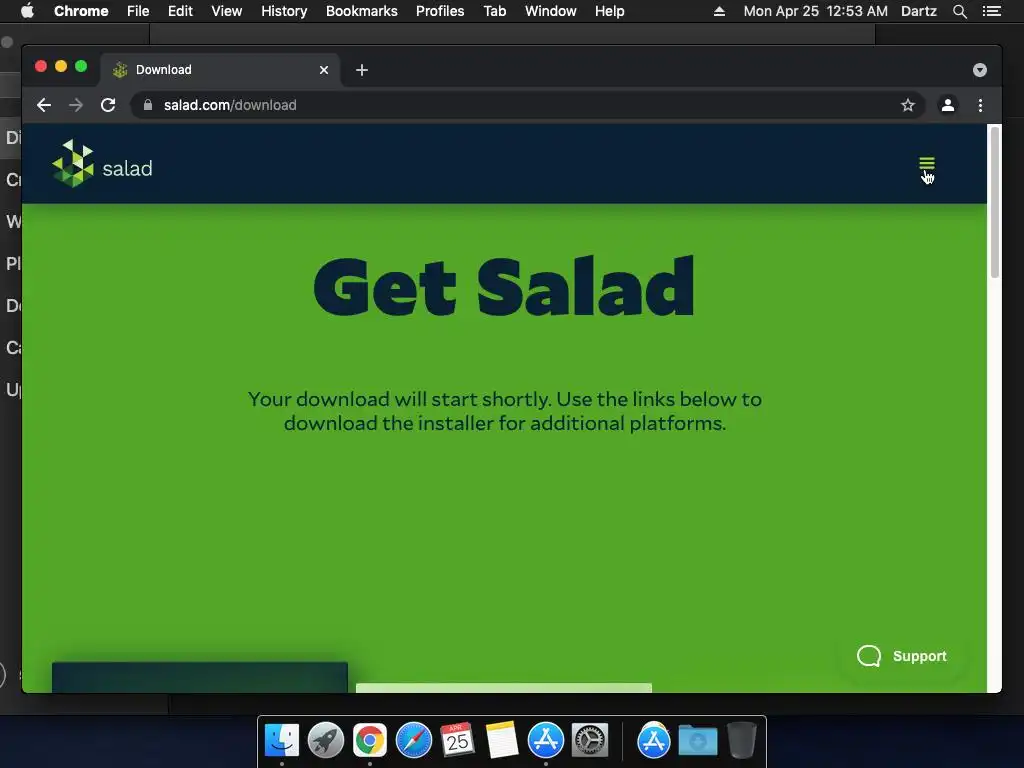
Task: Click the Get Salad heading
Action: tap(504, 287)
